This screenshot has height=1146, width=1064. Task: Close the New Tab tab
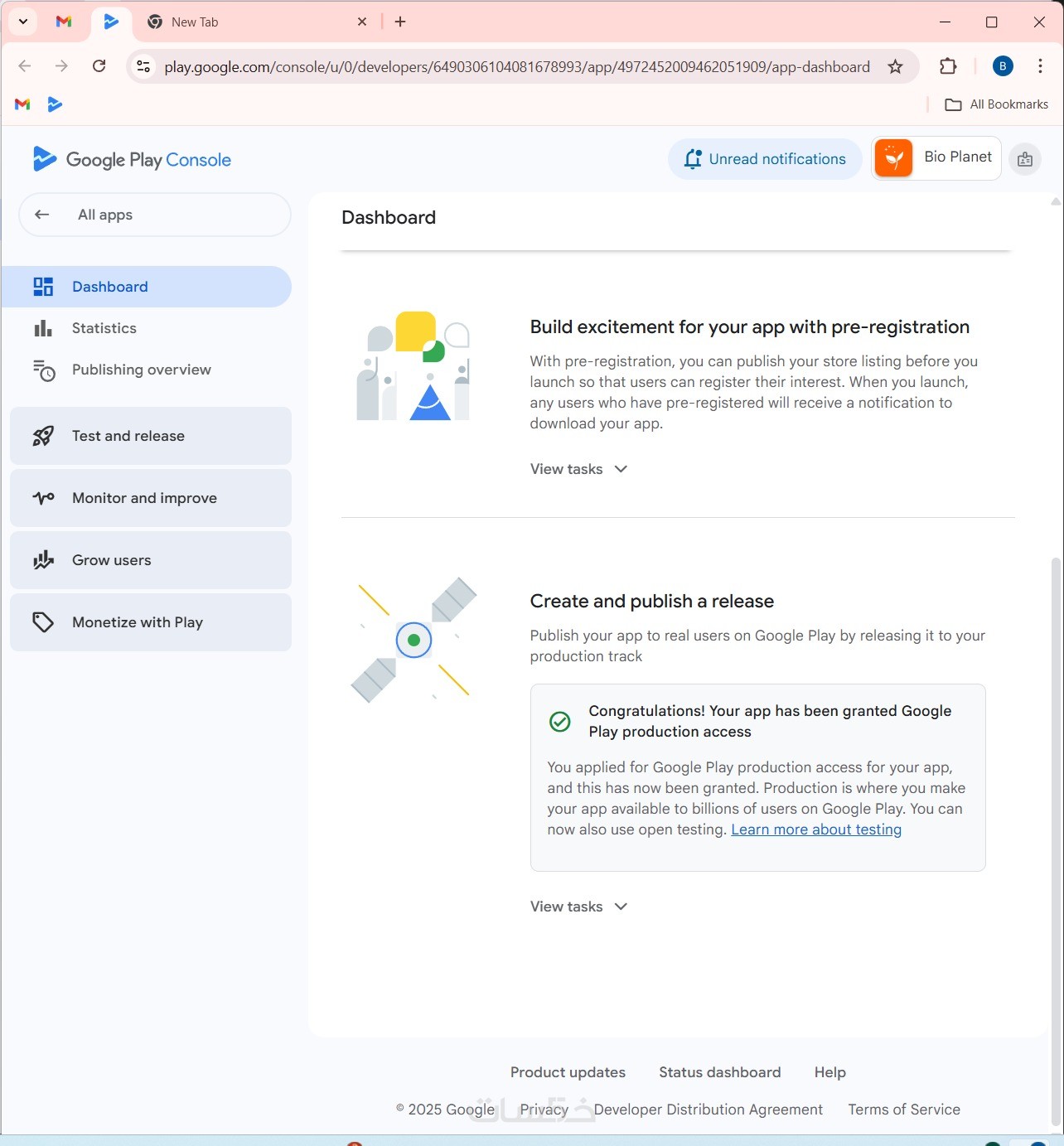[362, 22]
